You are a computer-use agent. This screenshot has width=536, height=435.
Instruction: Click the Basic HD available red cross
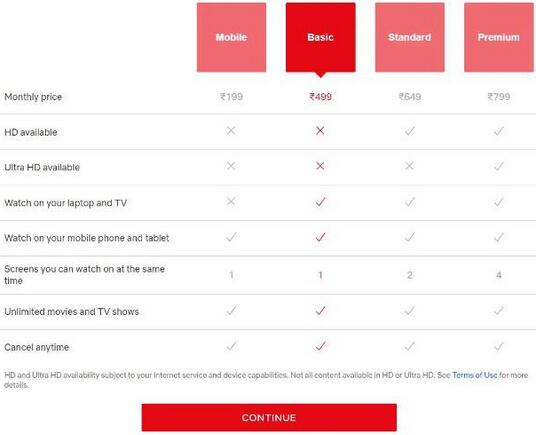pyautogui.click(x=320, y=131)
